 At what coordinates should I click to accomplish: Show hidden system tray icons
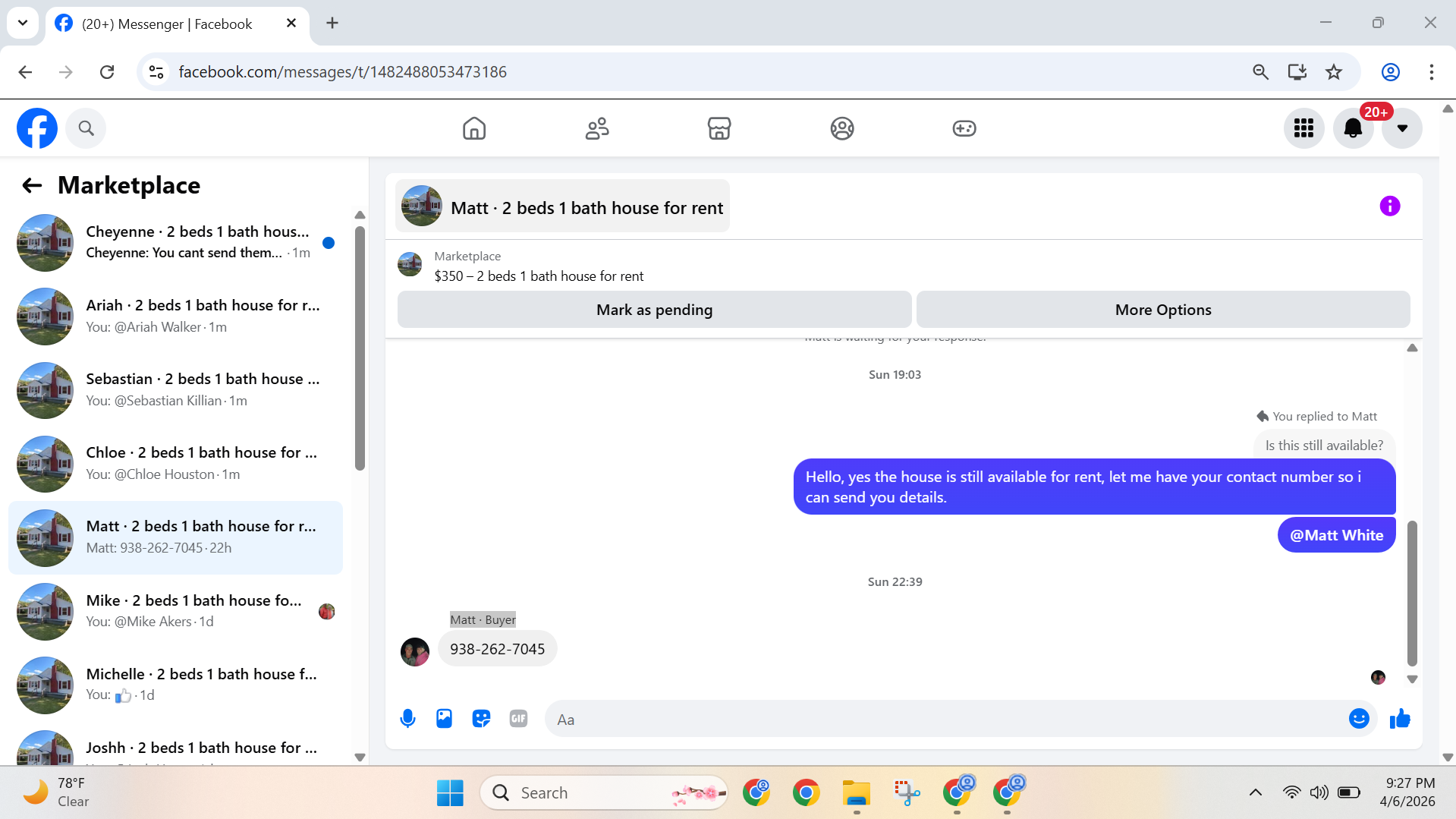click(x=1256, y=792)
